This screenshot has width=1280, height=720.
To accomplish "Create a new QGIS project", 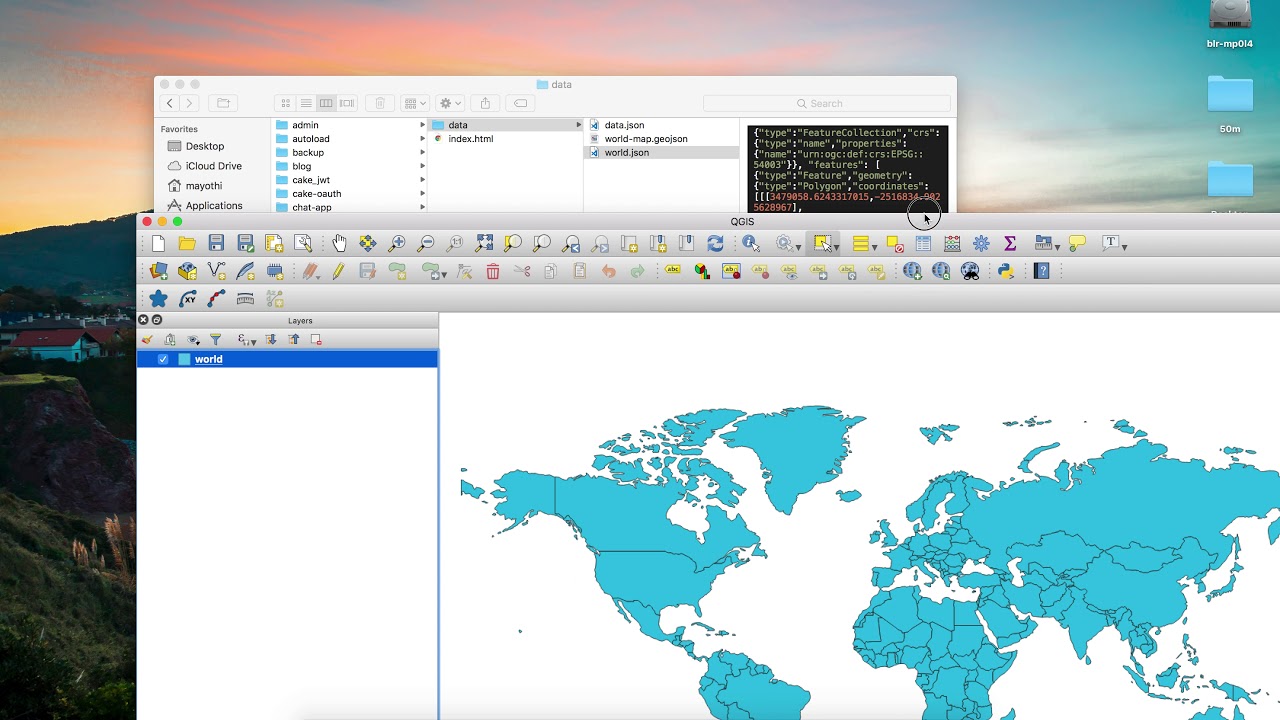I will pyautogui.click(x=158, y=243).
